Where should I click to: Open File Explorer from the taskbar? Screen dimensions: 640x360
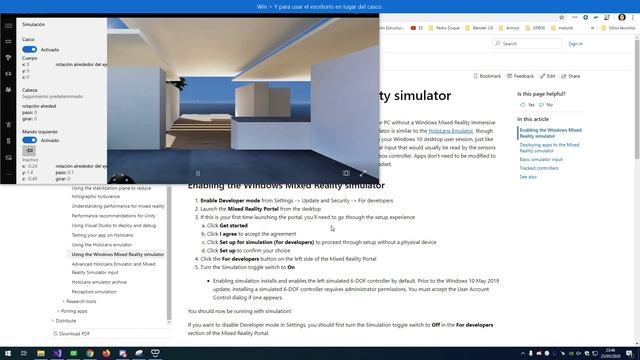pos(41,353)
